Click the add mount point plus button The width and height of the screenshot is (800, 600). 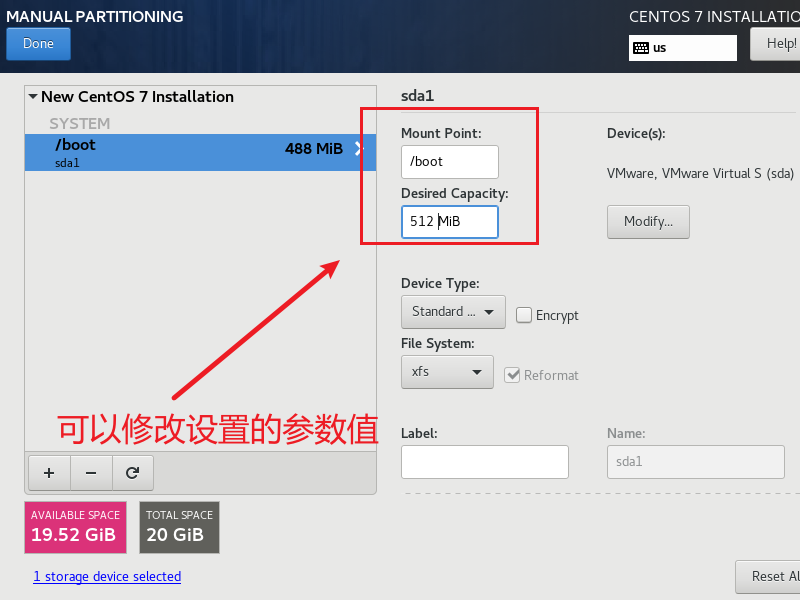(x=49, y=473)
